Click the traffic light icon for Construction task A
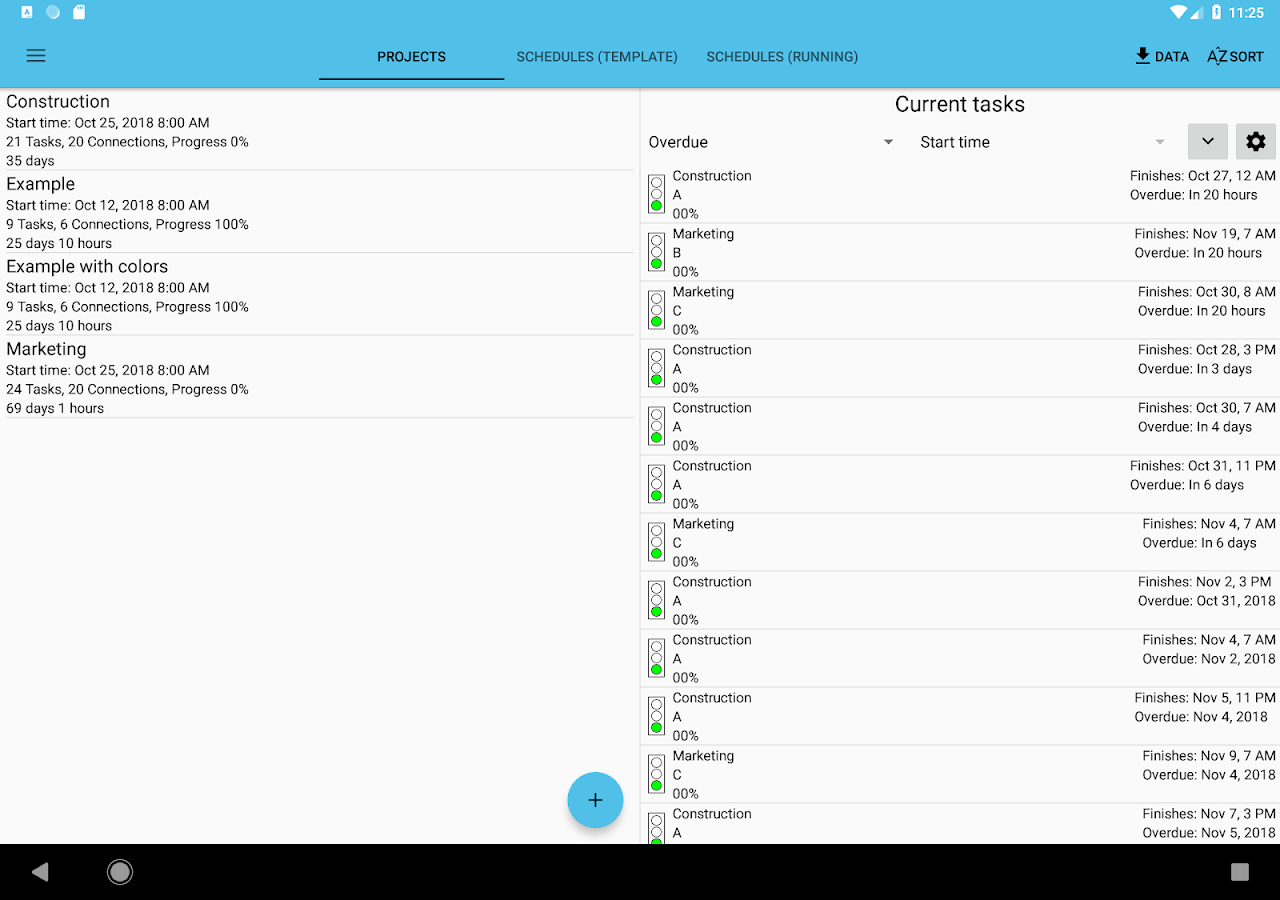The width and height of the screenshot is (1280, 900). (x=656, y=194)
